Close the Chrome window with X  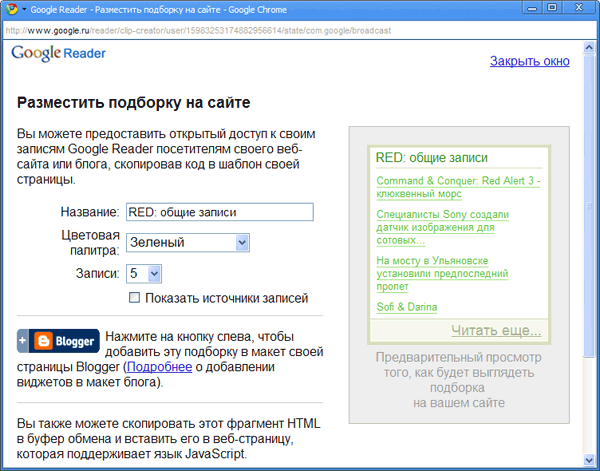(x=579, y=8)
